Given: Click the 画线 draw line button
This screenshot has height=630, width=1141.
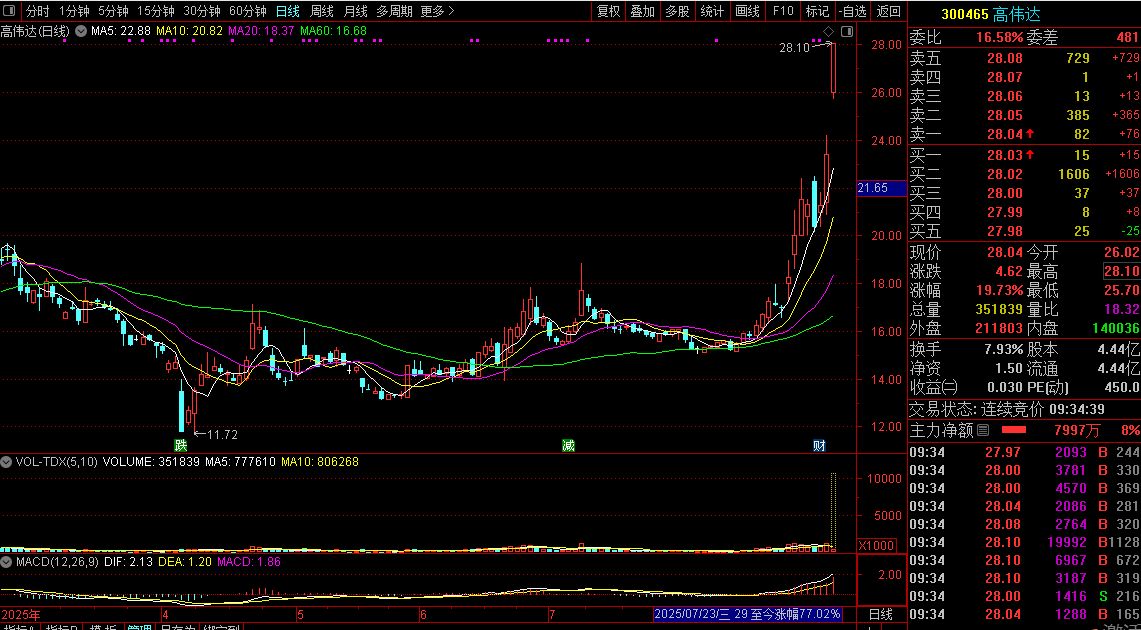Looking at the screenshot, I should pos(747,11).
